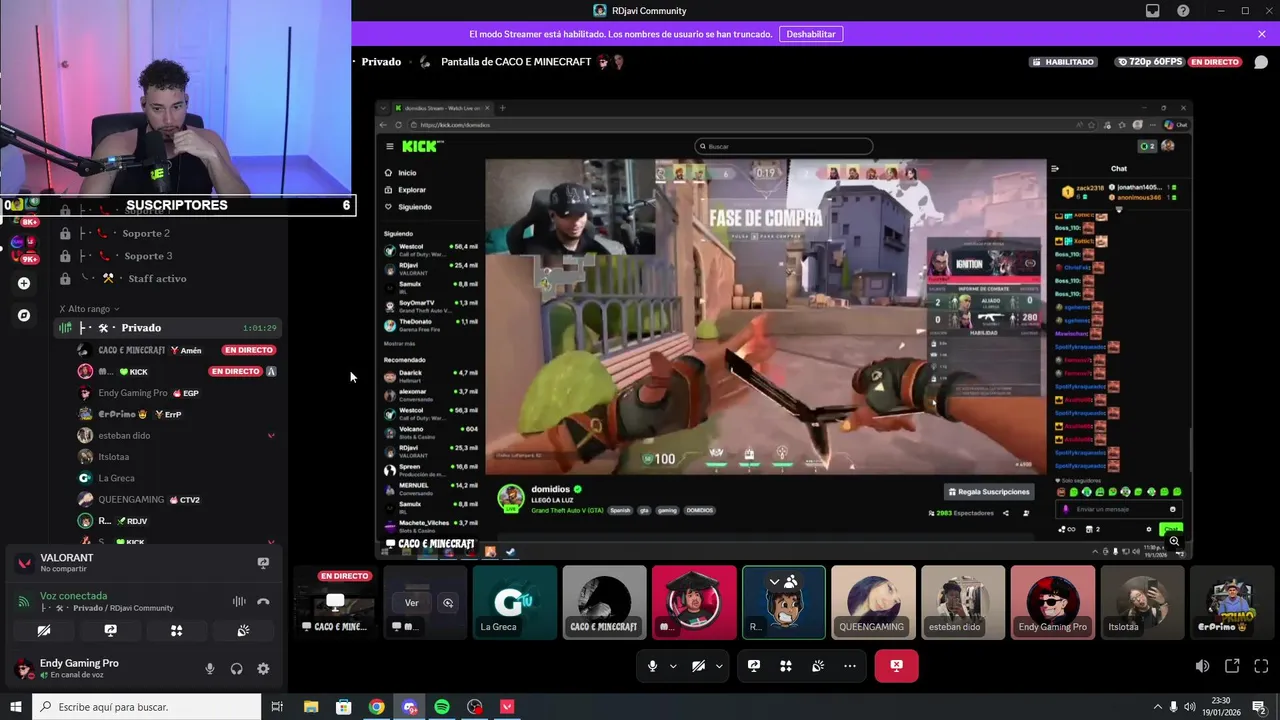Click the Ver stream button

click(x=411, y=603)
